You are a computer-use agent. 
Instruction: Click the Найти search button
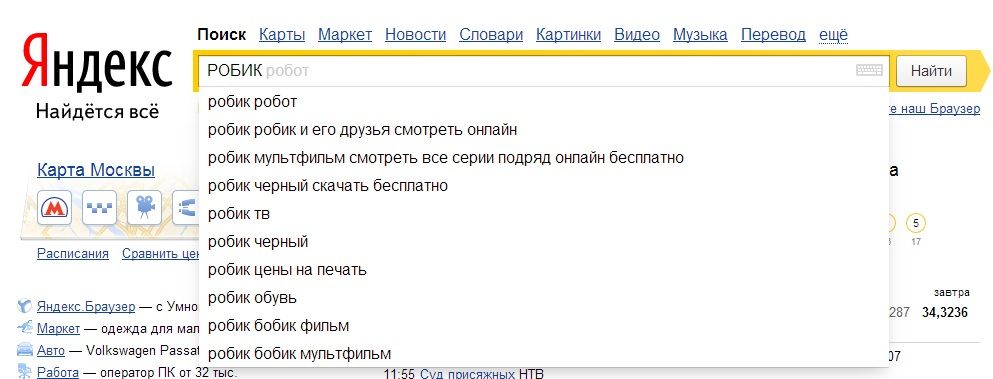click(x=932, y=71)
